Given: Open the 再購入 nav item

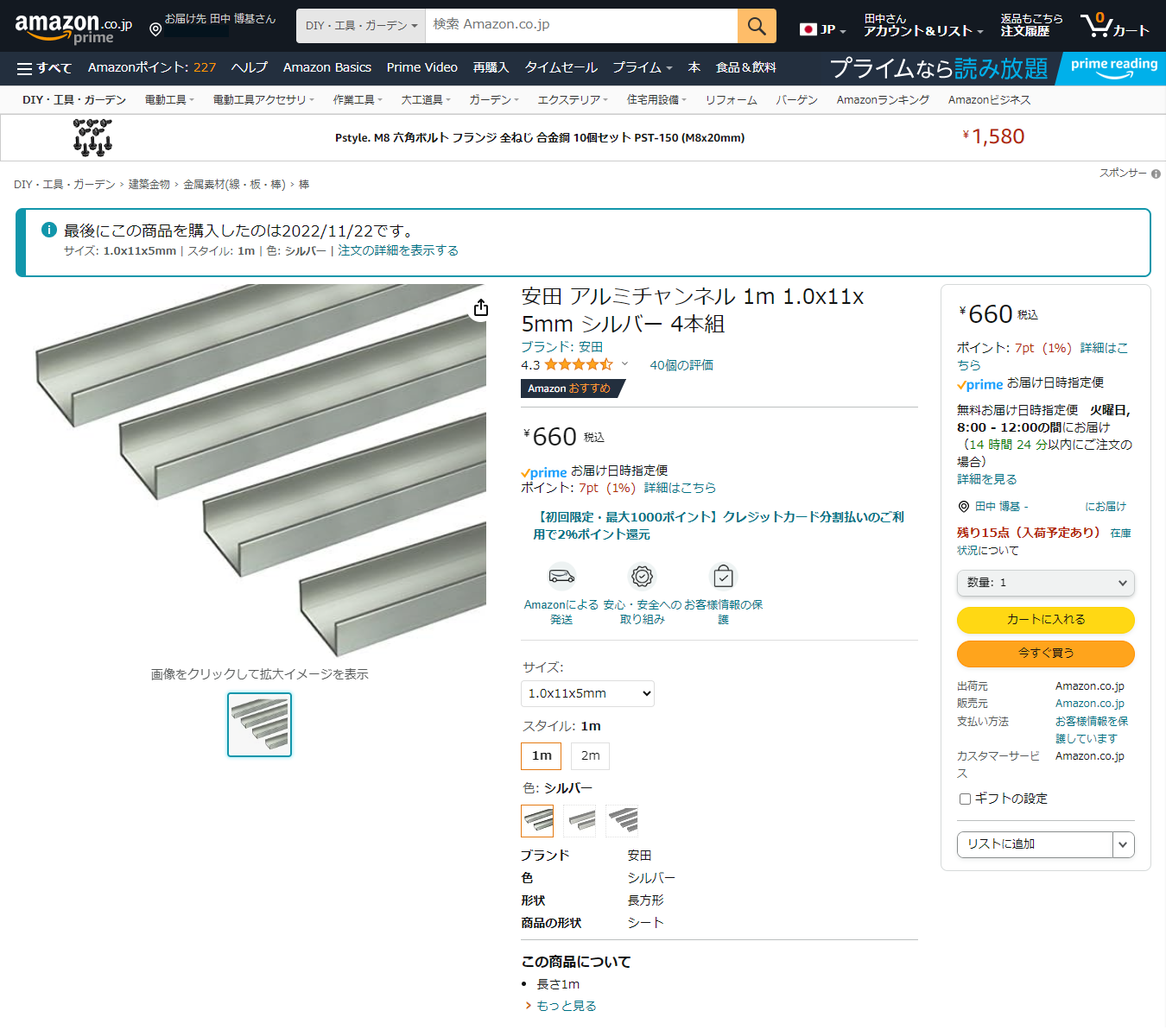Looking at the screenshot, I should point(491,67).
